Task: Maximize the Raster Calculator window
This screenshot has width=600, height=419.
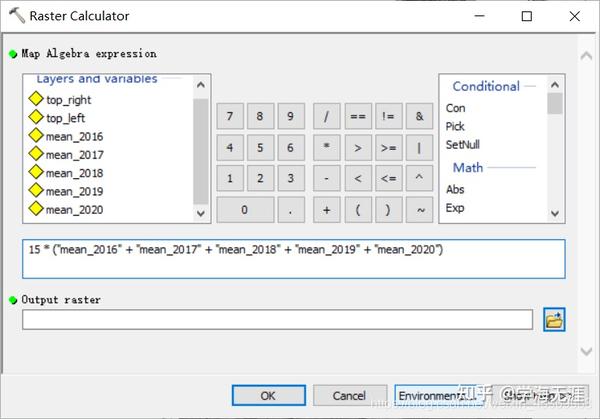Action: coord(527,16)
